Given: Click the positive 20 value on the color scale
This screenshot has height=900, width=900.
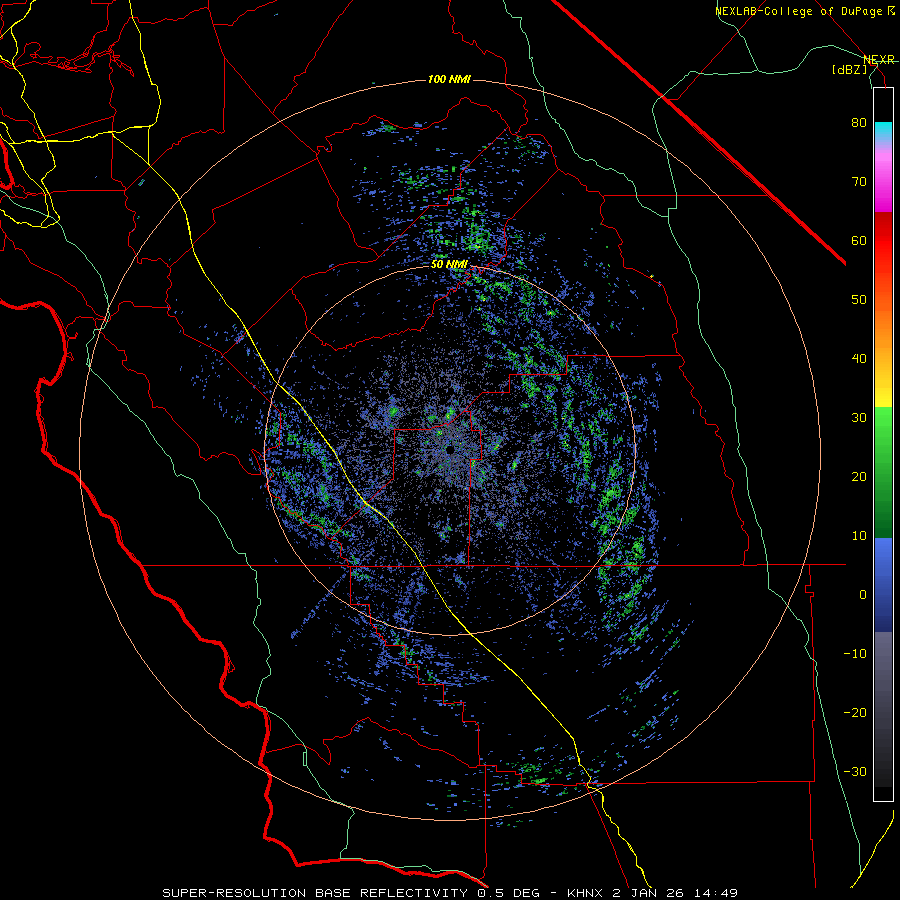Looking at the screenshot, I should (x=859, y=476).
